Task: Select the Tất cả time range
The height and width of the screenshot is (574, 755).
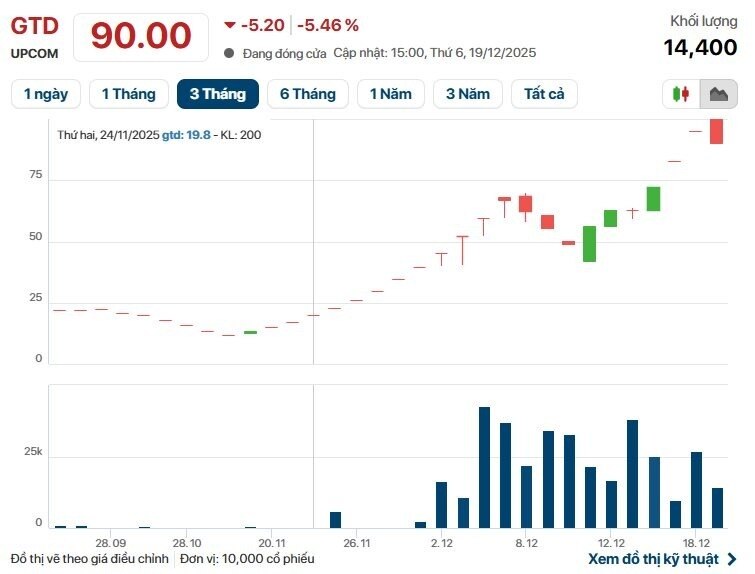Action: tap(544, 94)
